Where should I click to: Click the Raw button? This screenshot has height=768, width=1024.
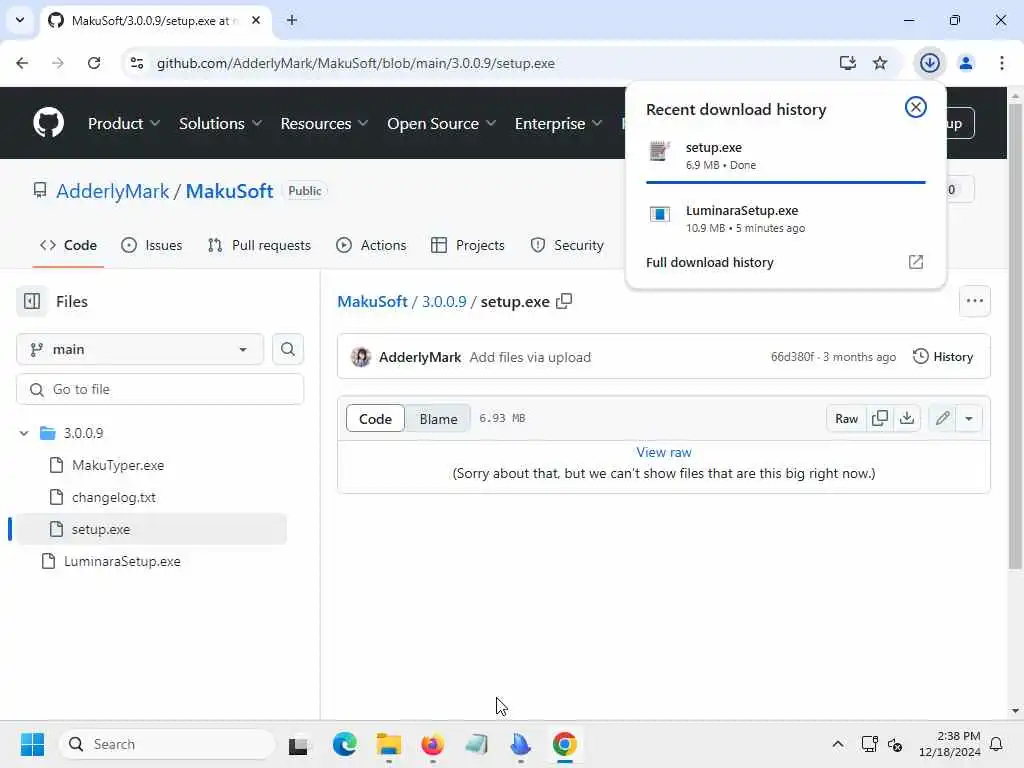[x=846, y=419]
